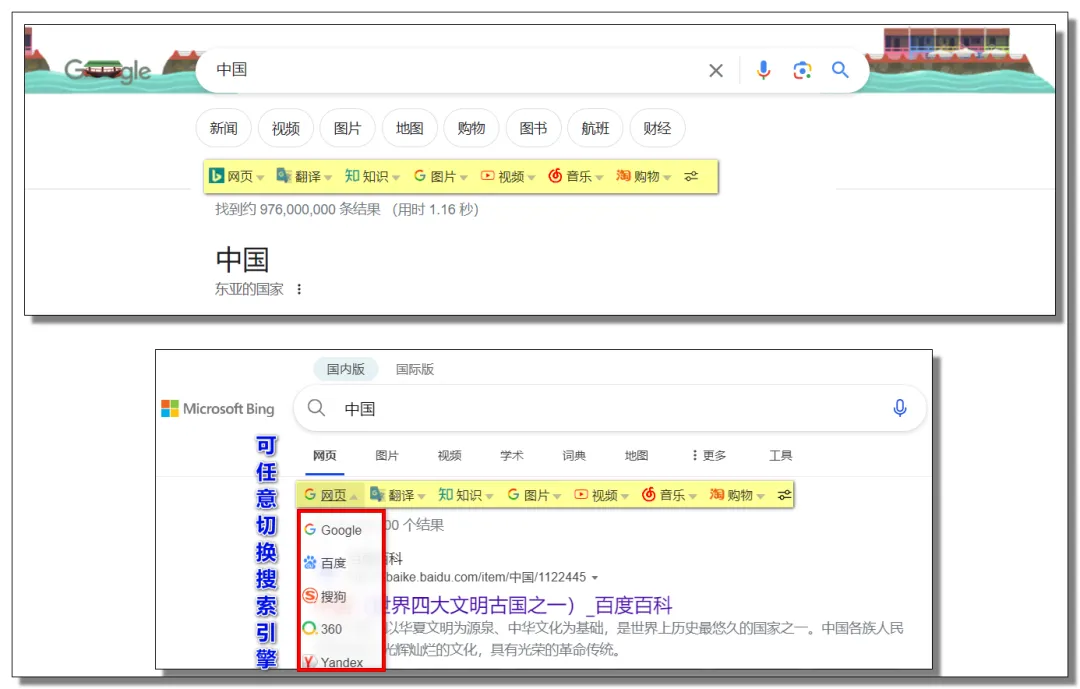Open more options dots beside 东亚的国家
This screenshot has width=1080, height=689.
click(x=299, y=289)
